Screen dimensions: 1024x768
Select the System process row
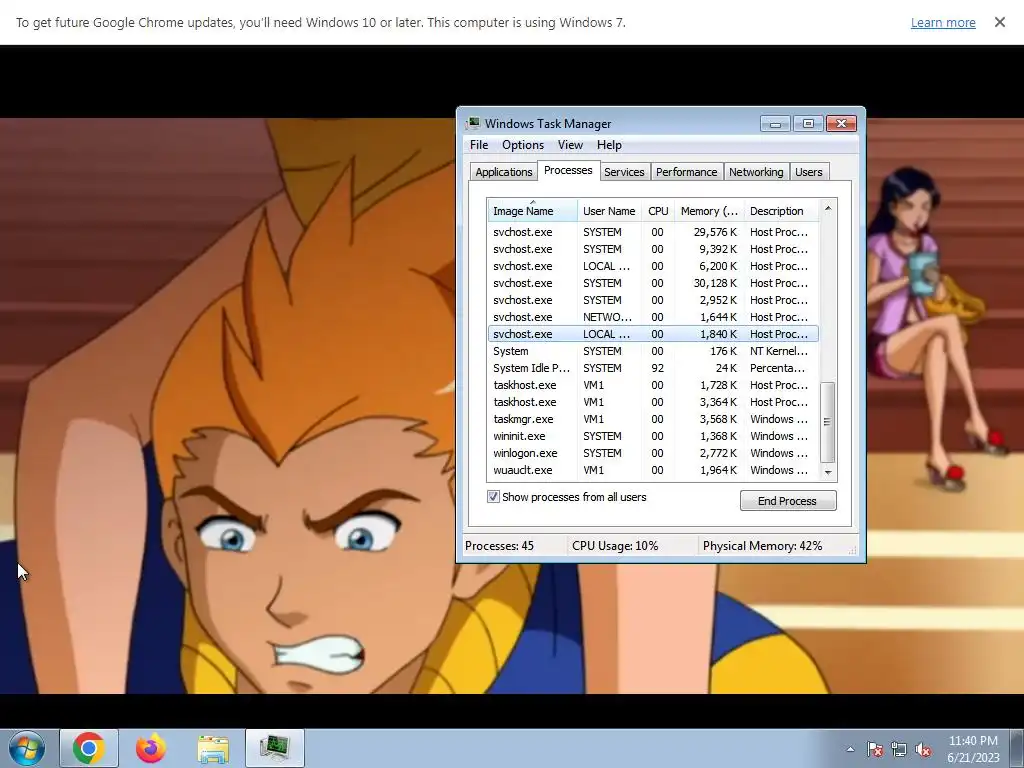653,351
